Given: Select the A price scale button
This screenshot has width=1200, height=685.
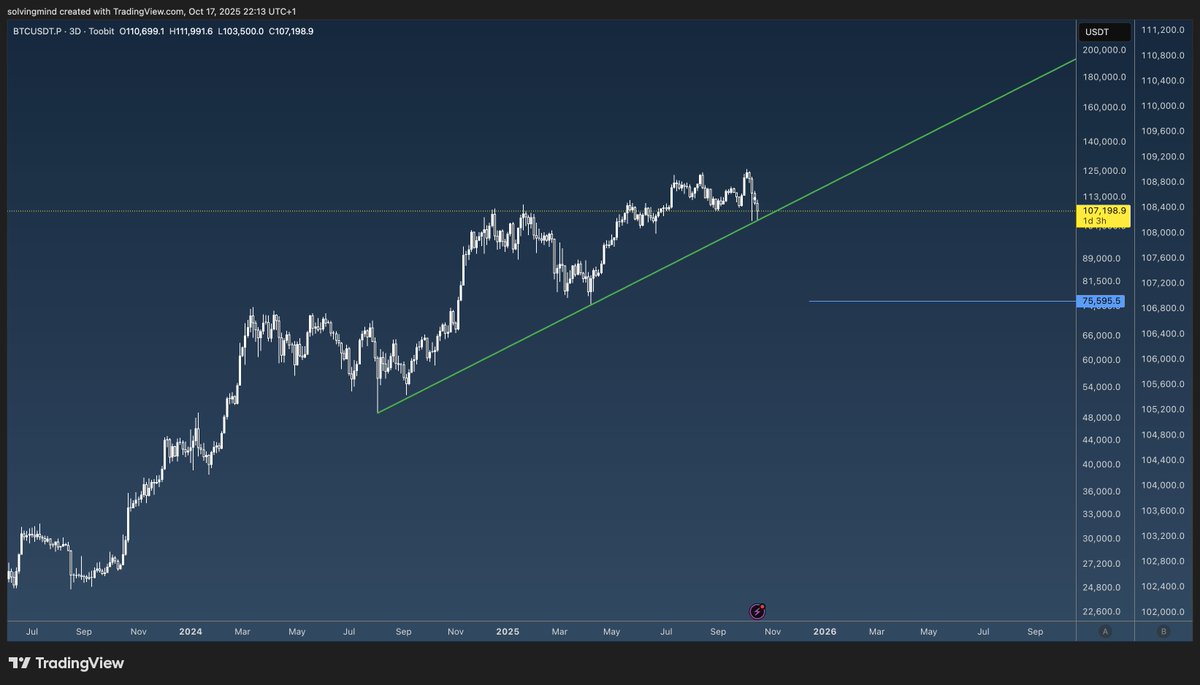Looking at the screenshot, I should 1106,631.
